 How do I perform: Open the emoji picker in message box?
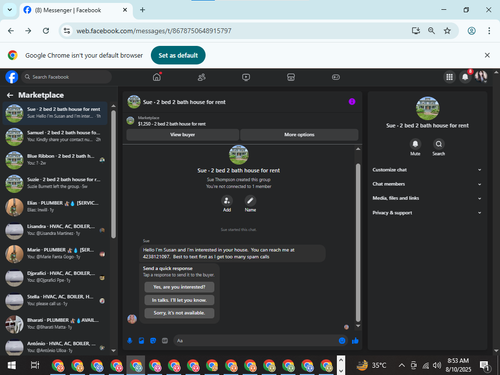[342, 341]
